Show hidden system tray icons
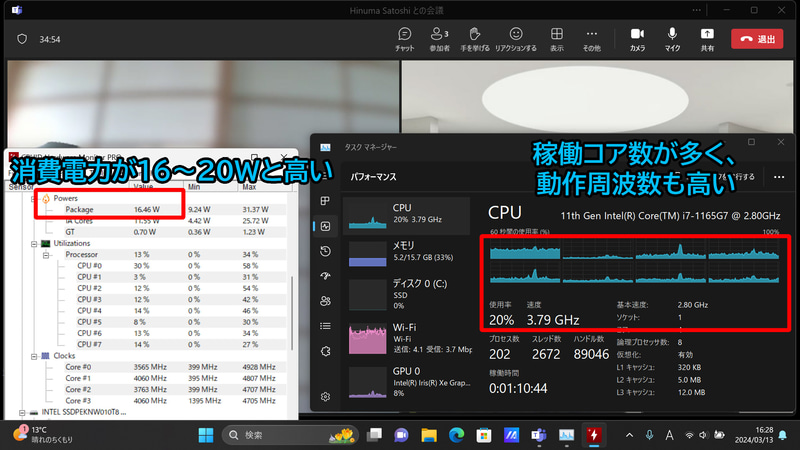 [629, 435]
